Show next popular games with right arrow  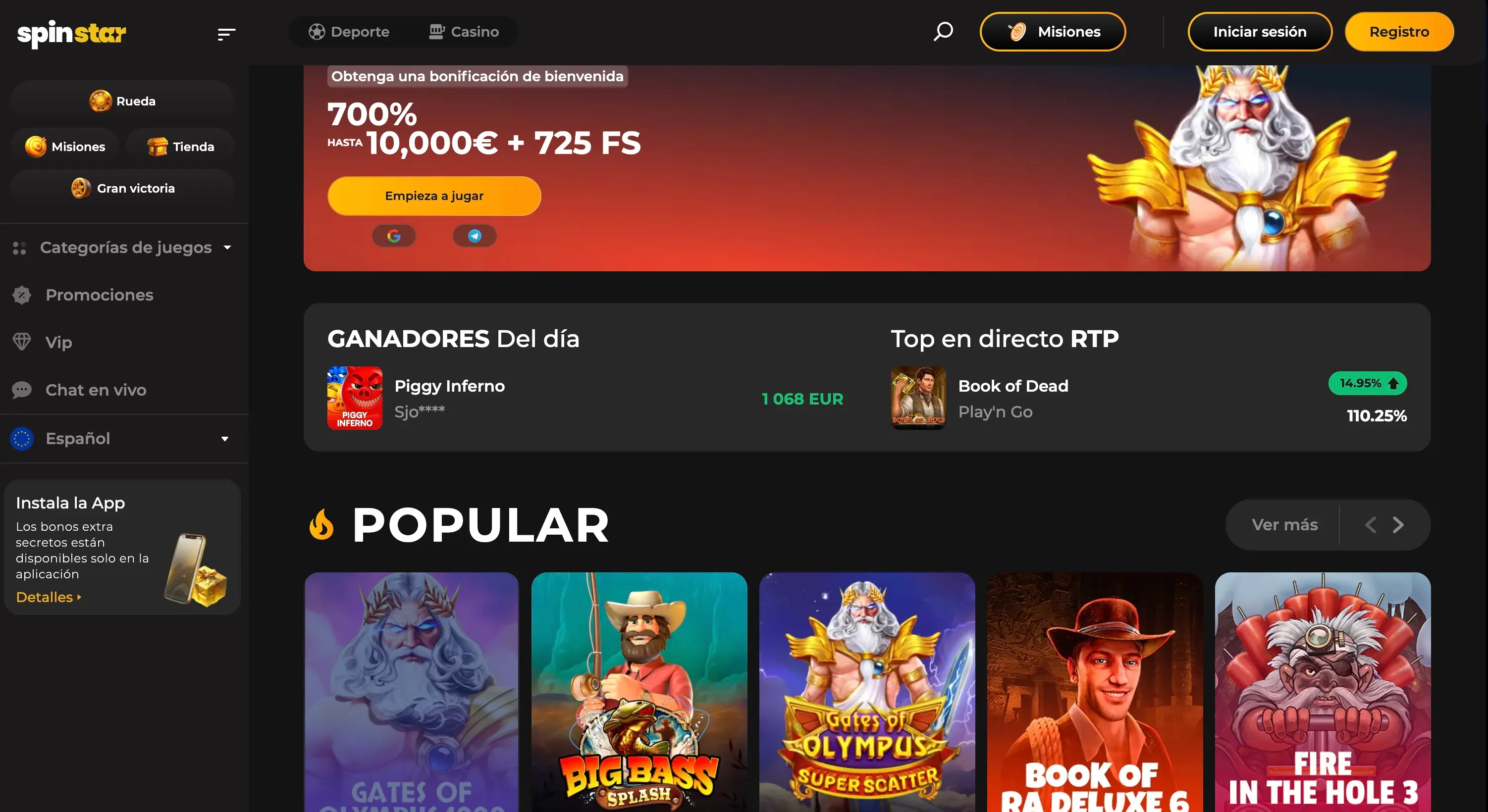[1397, 524]
